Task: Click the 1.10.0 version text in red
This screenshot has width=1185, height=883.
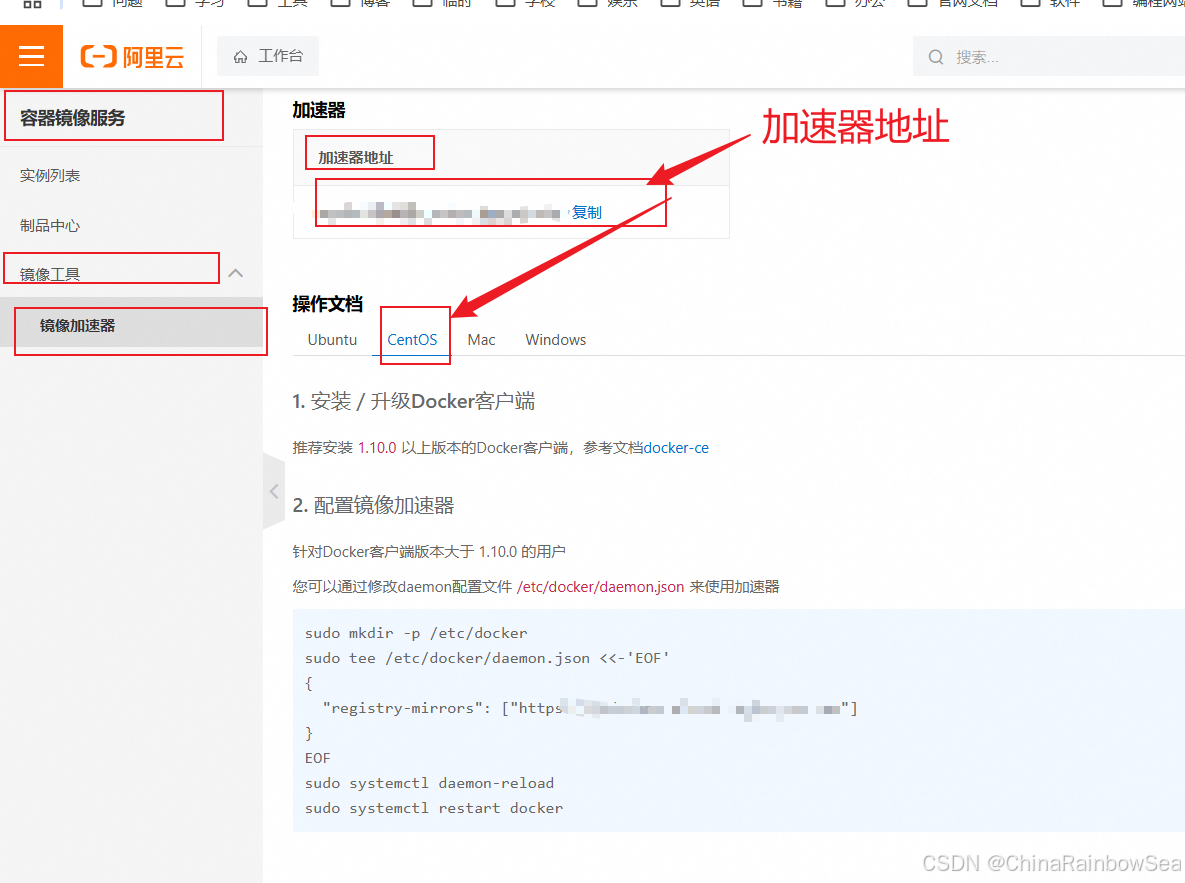Action: [377, 448]
